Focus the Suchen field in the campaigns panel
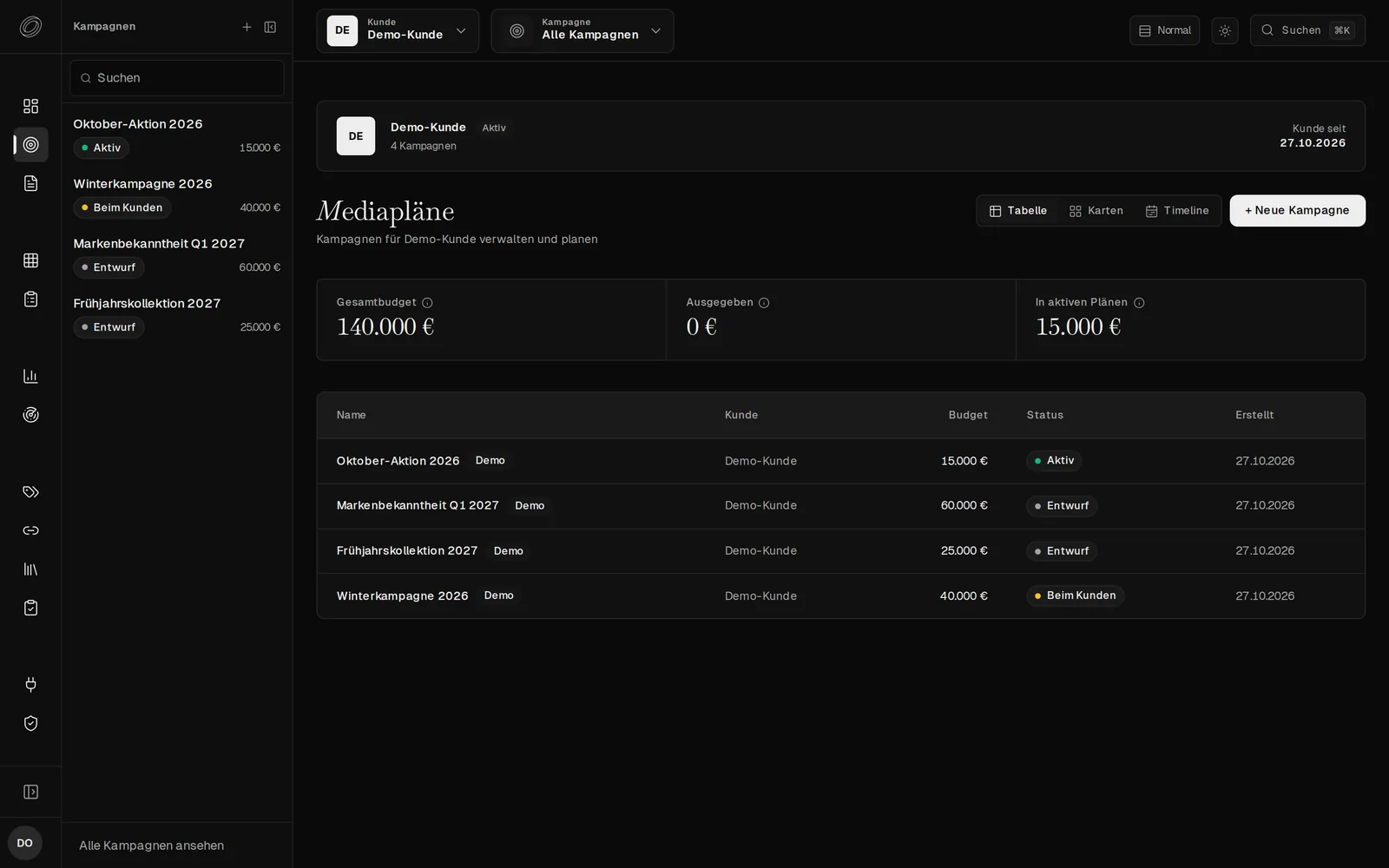 [x=177, y=78]
